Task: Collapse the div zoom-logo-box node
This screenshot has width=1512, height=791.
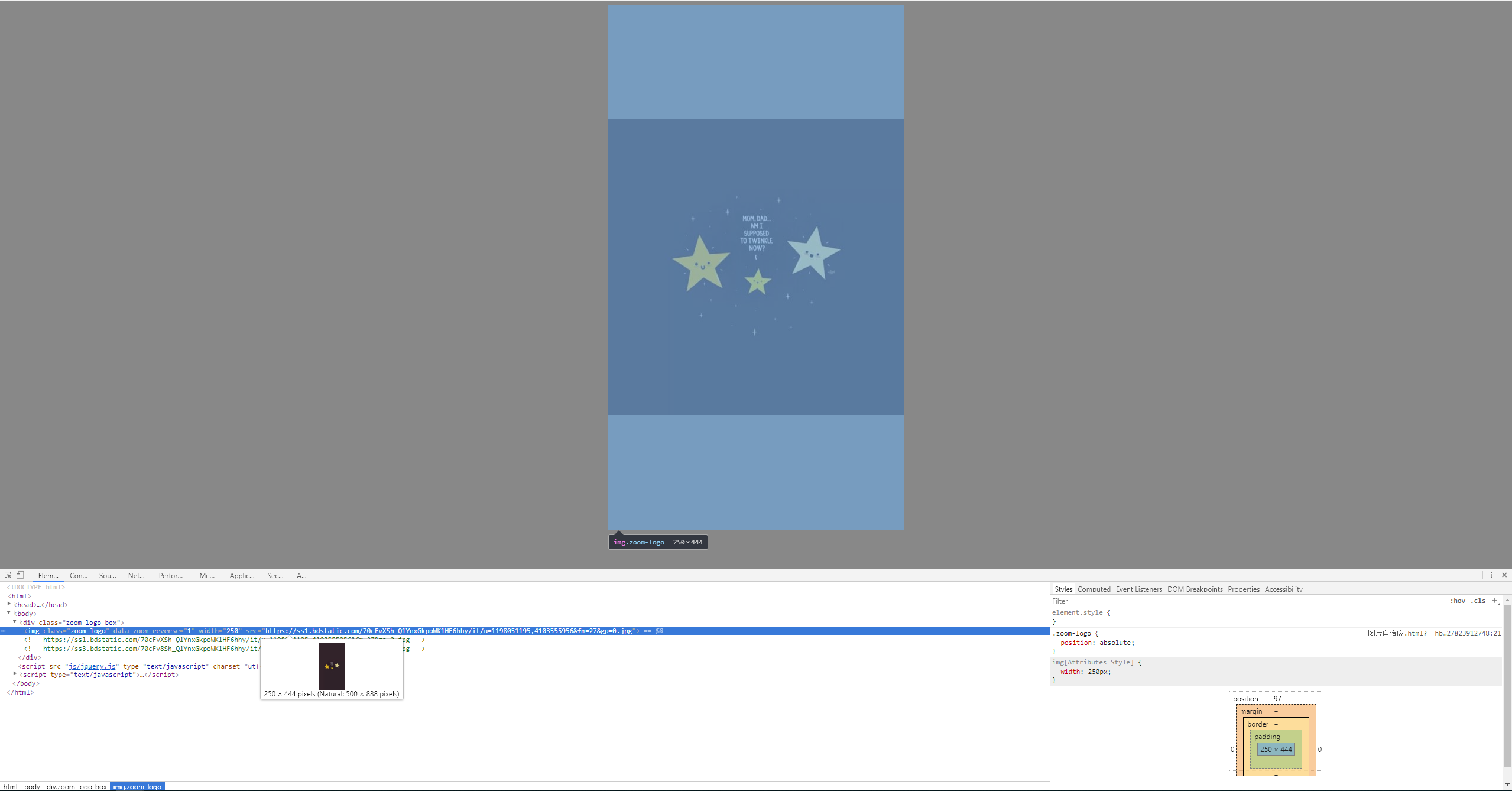Action: [x=15, y=622]
